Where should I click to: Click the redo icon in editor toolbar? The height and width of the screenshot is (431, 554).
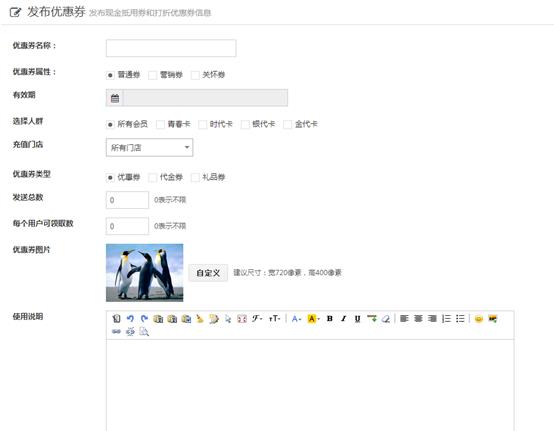click(144, 318)
